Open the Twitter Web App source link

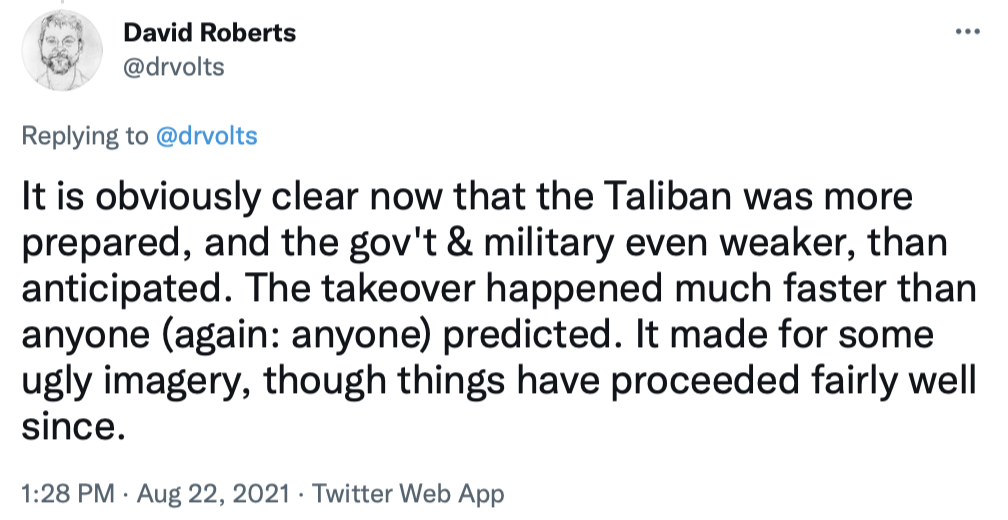410,493
